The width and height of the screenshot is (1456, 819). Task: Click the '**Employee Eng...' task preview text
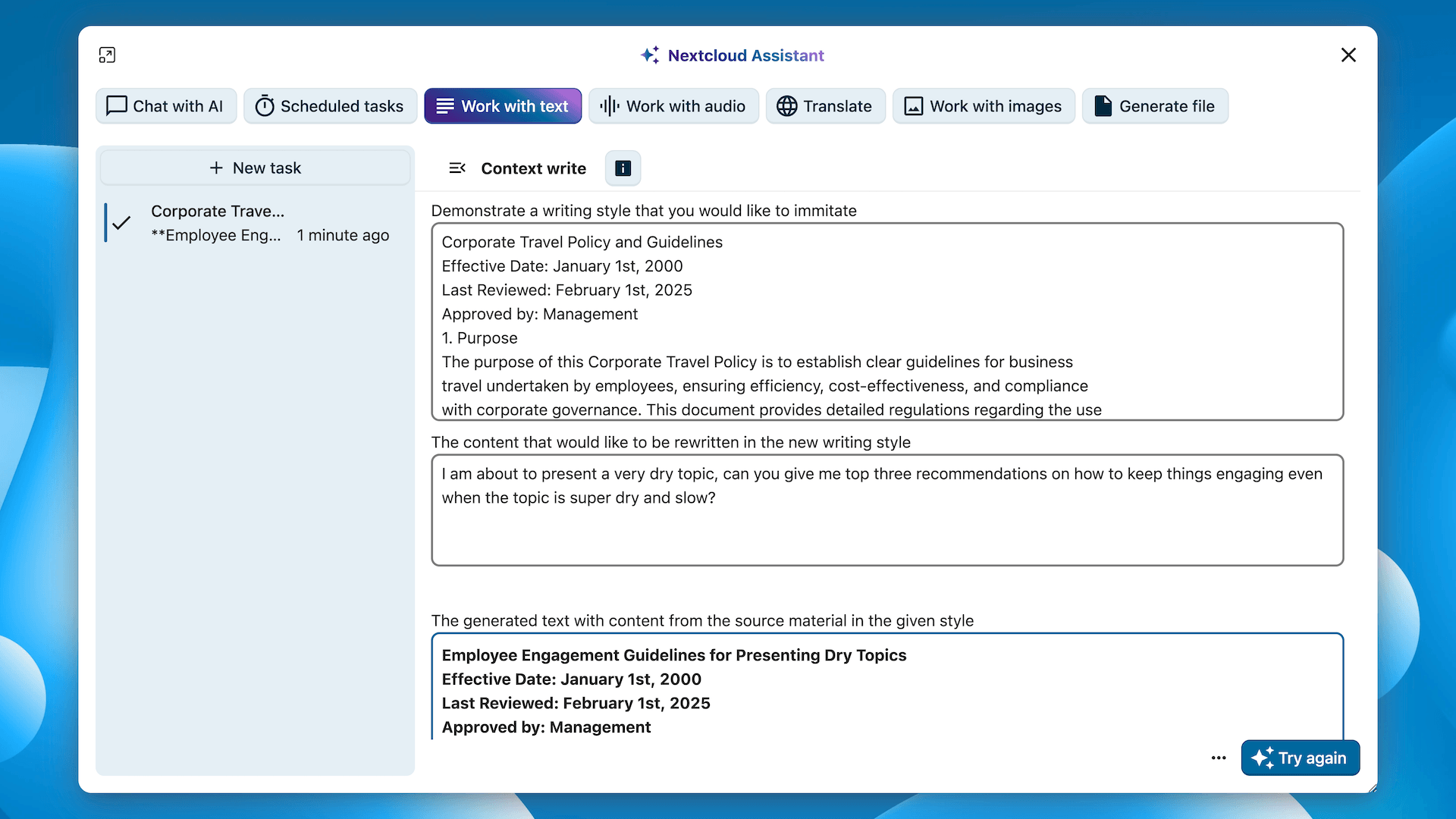click(215, 235)
